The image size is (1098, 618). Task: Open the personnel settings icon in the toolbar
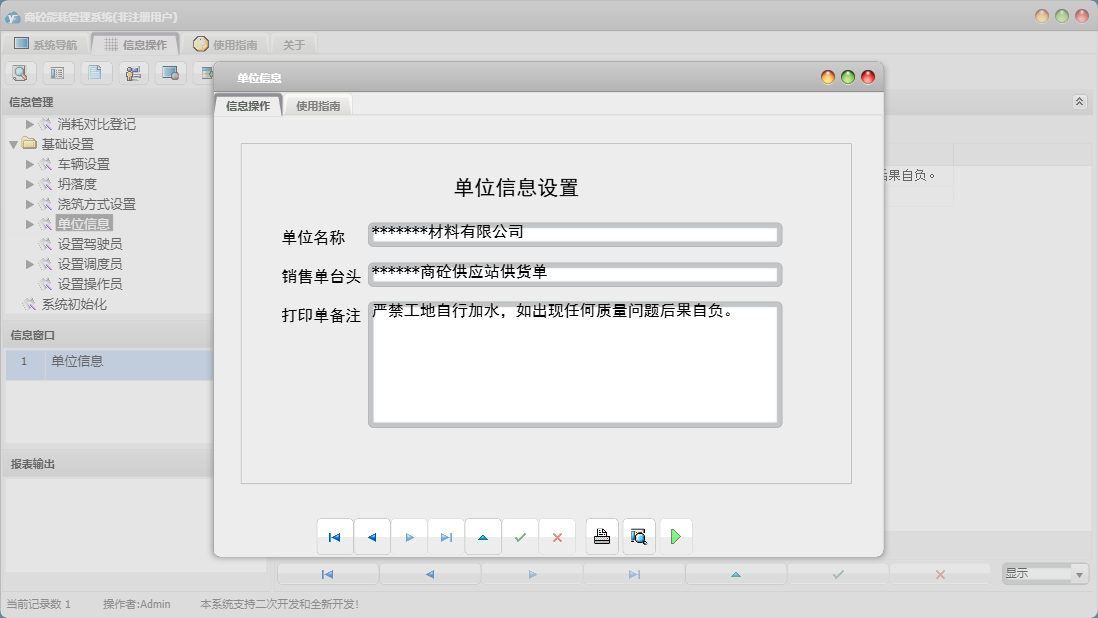point(133,72)
